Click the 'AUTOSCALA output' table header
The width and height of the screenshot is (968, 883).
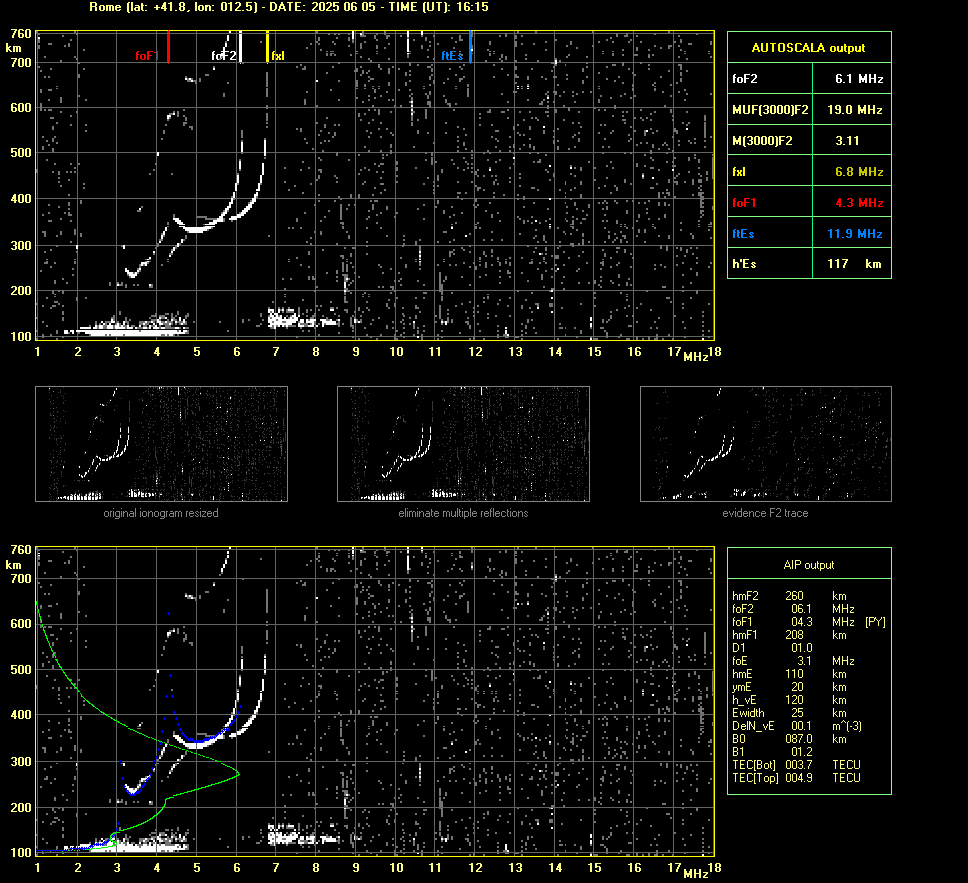[x=809, y=48]
